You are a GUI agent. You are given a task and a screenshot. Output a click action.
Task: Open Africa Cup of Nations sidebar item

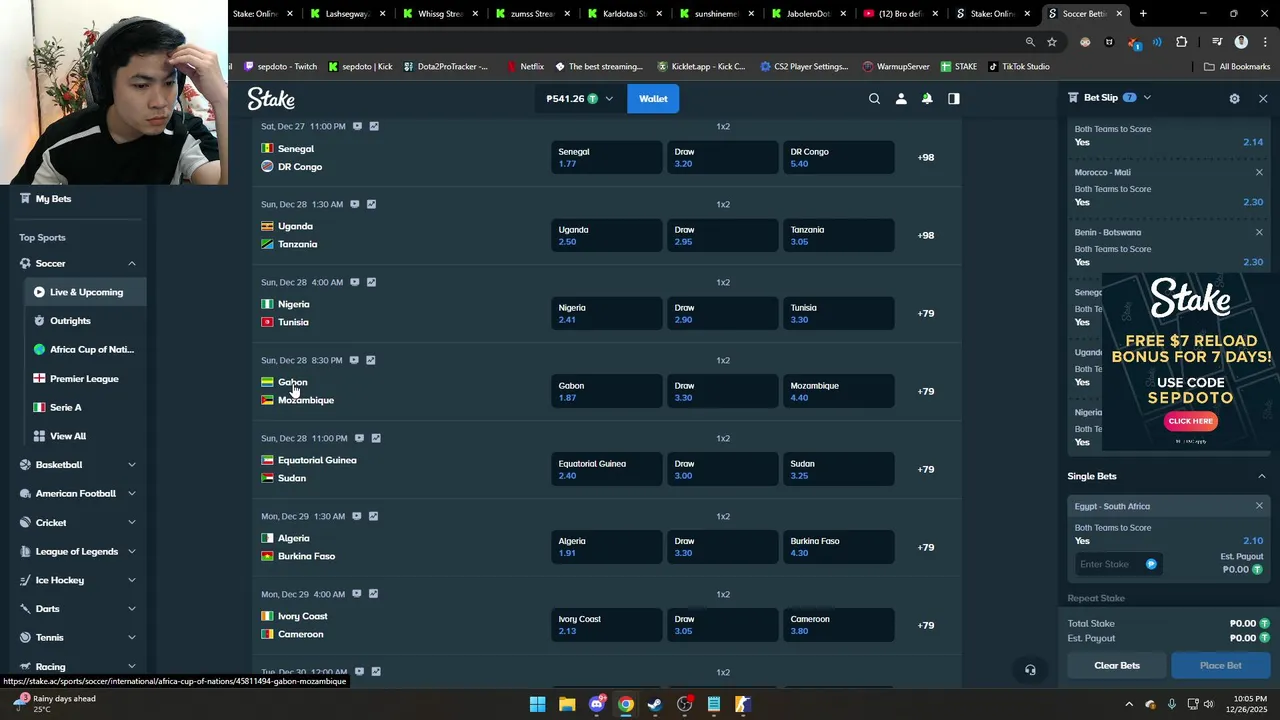(x=85, y=350)
